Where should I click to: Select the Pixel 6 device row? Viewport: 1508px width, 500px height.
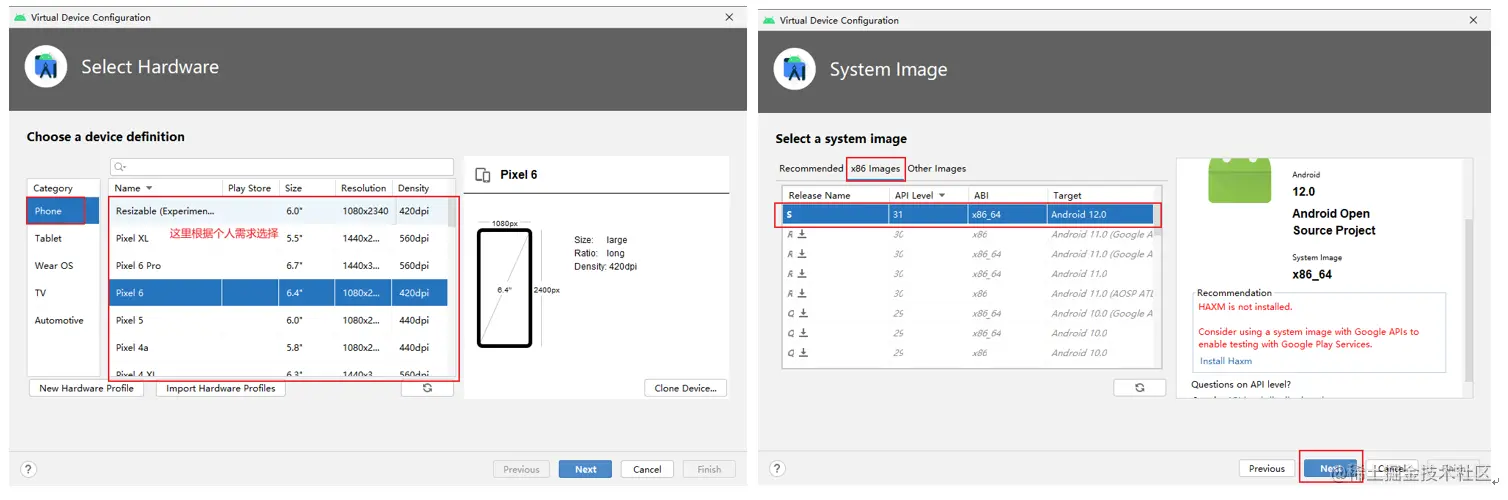pyautogui.click(x=278, y=293)
